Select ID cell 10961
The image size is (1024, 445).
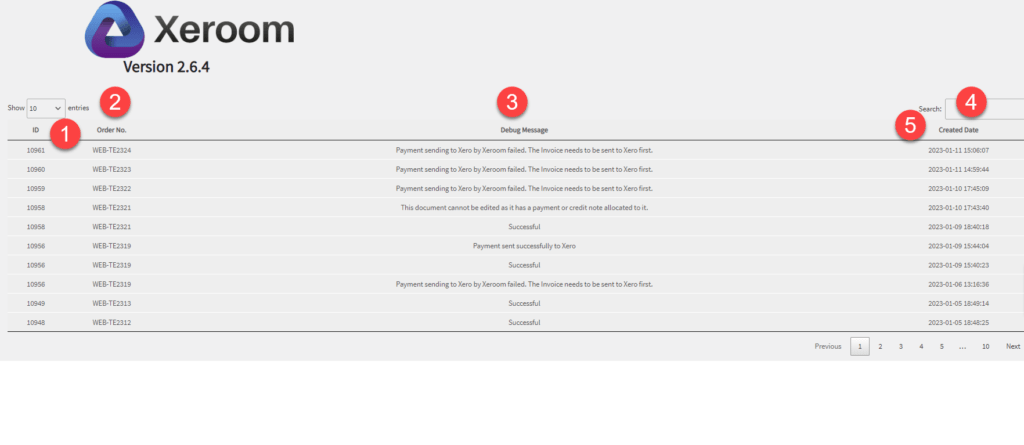point(36,150)
